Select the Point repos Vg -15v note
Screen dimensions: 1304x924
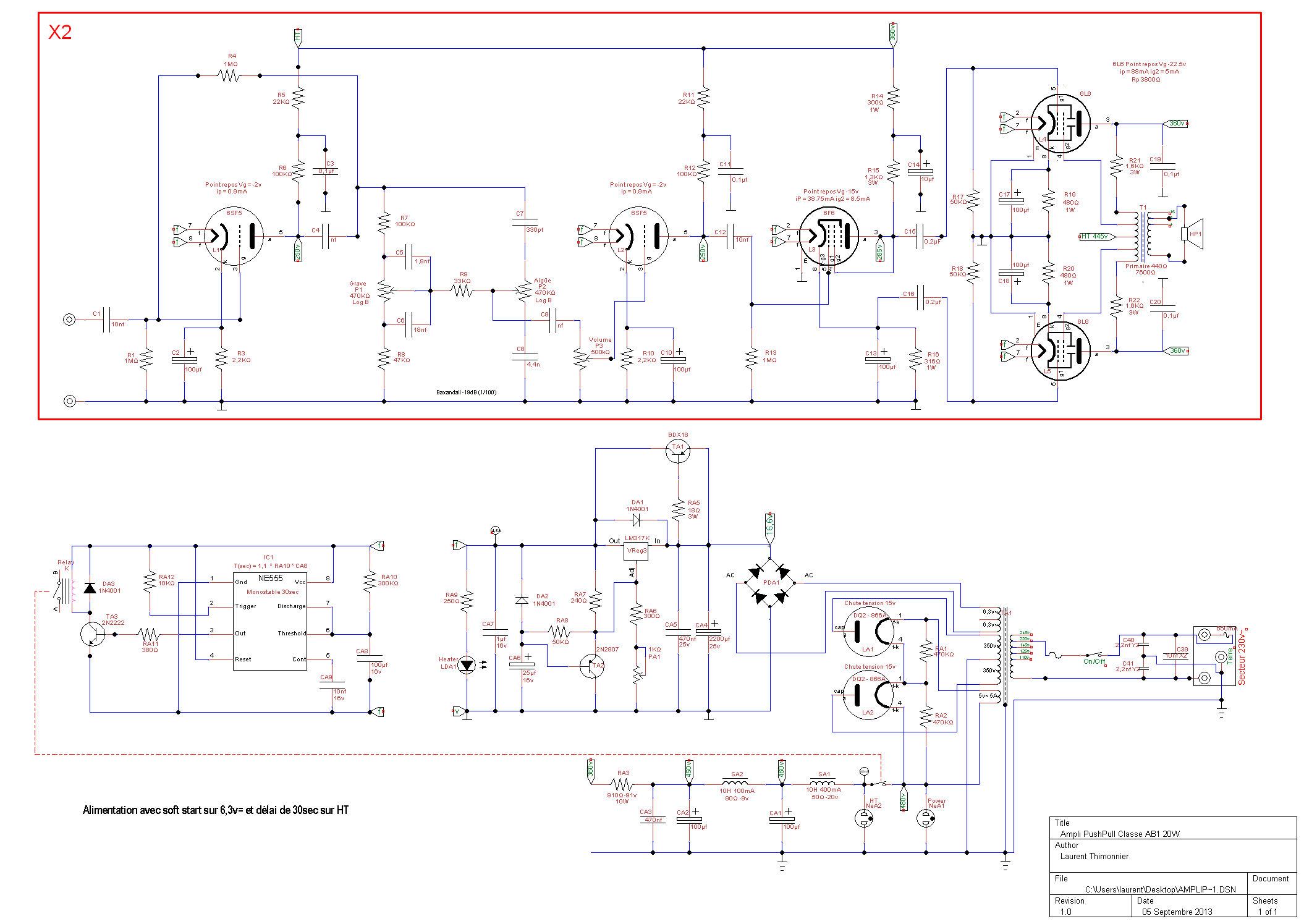coord(831,192)
